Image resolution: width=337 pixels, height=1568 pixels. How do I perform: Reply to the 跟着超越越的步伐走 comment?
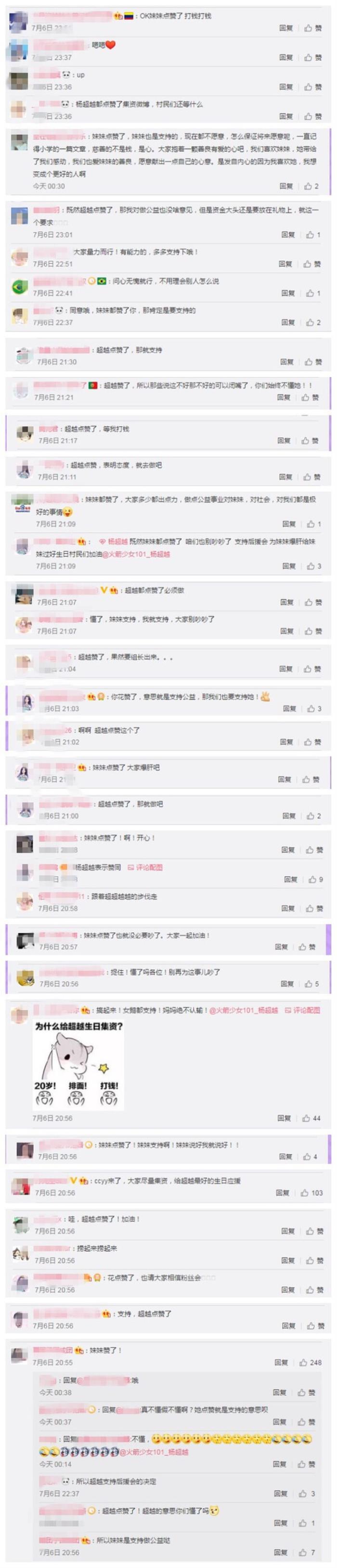point(287,908)
